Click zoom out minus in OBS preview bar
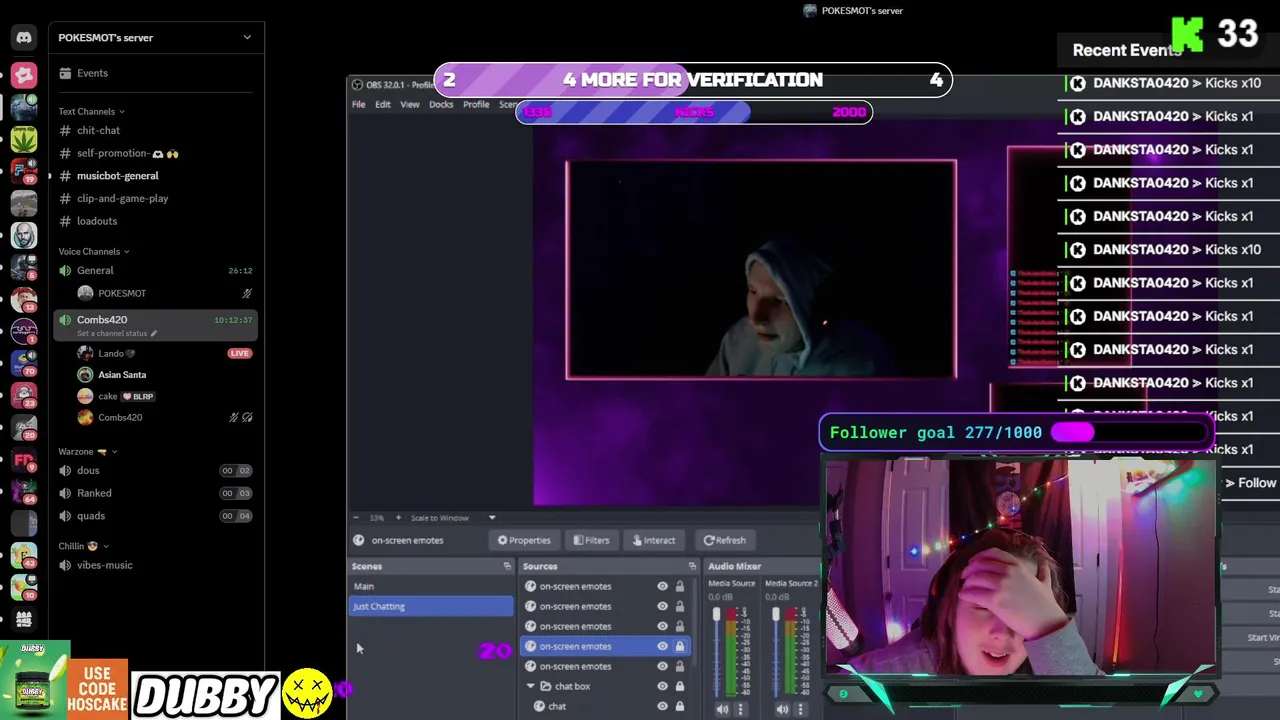 (356, 518)
